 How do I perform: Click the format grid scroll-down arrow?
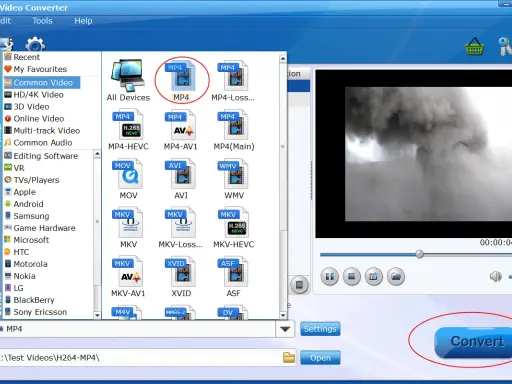(x=283, y=315)
